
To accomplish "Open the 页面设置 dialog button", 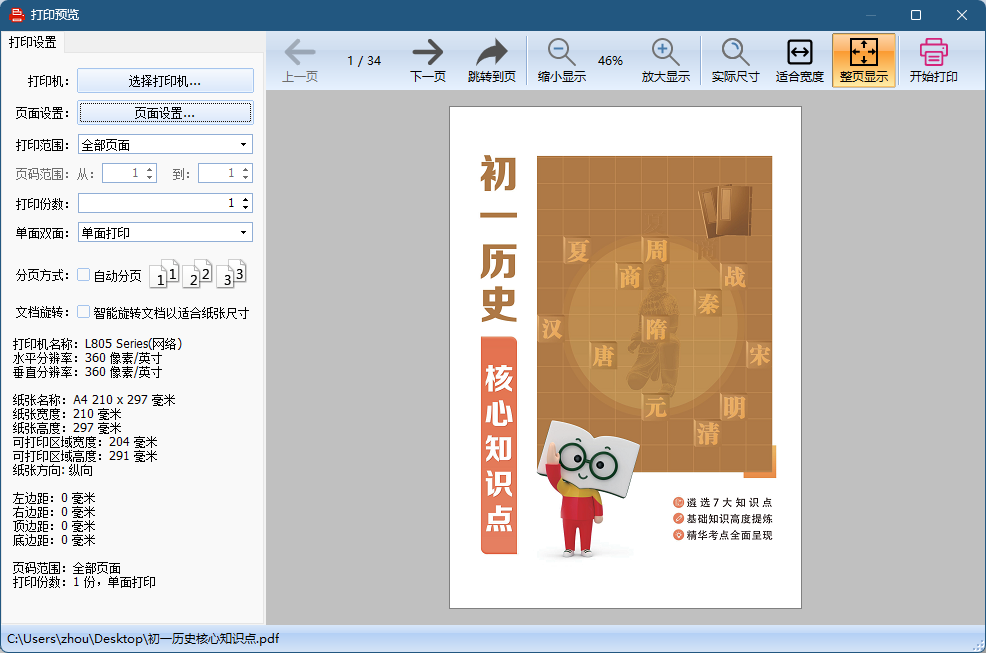I will coord(165,113).
